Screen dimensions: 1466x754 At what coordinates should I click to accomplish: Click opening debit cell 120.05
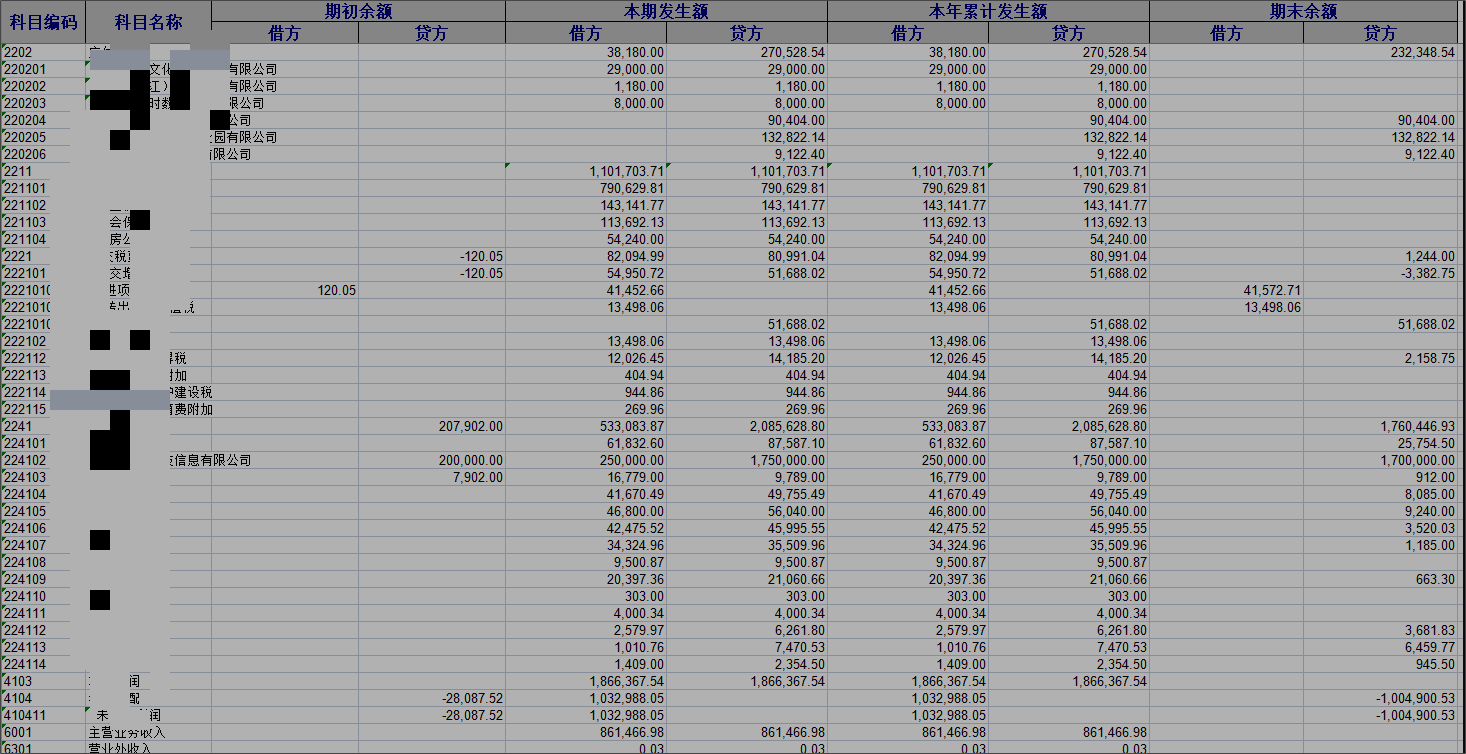(286, 290)
